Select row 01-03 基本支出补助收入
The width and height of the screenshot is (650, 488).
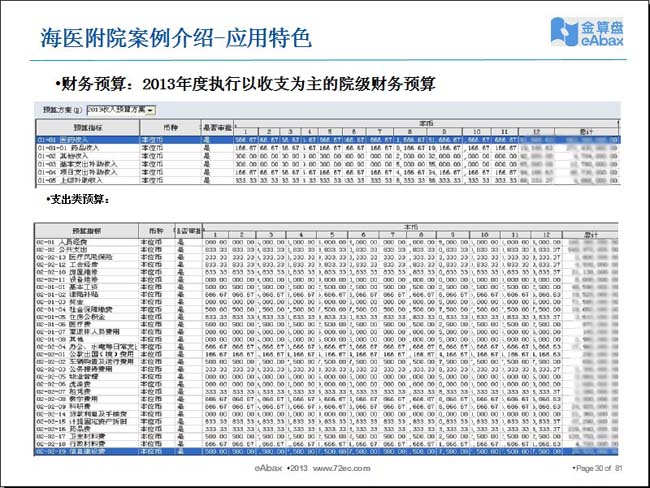(x=327, y=164)
